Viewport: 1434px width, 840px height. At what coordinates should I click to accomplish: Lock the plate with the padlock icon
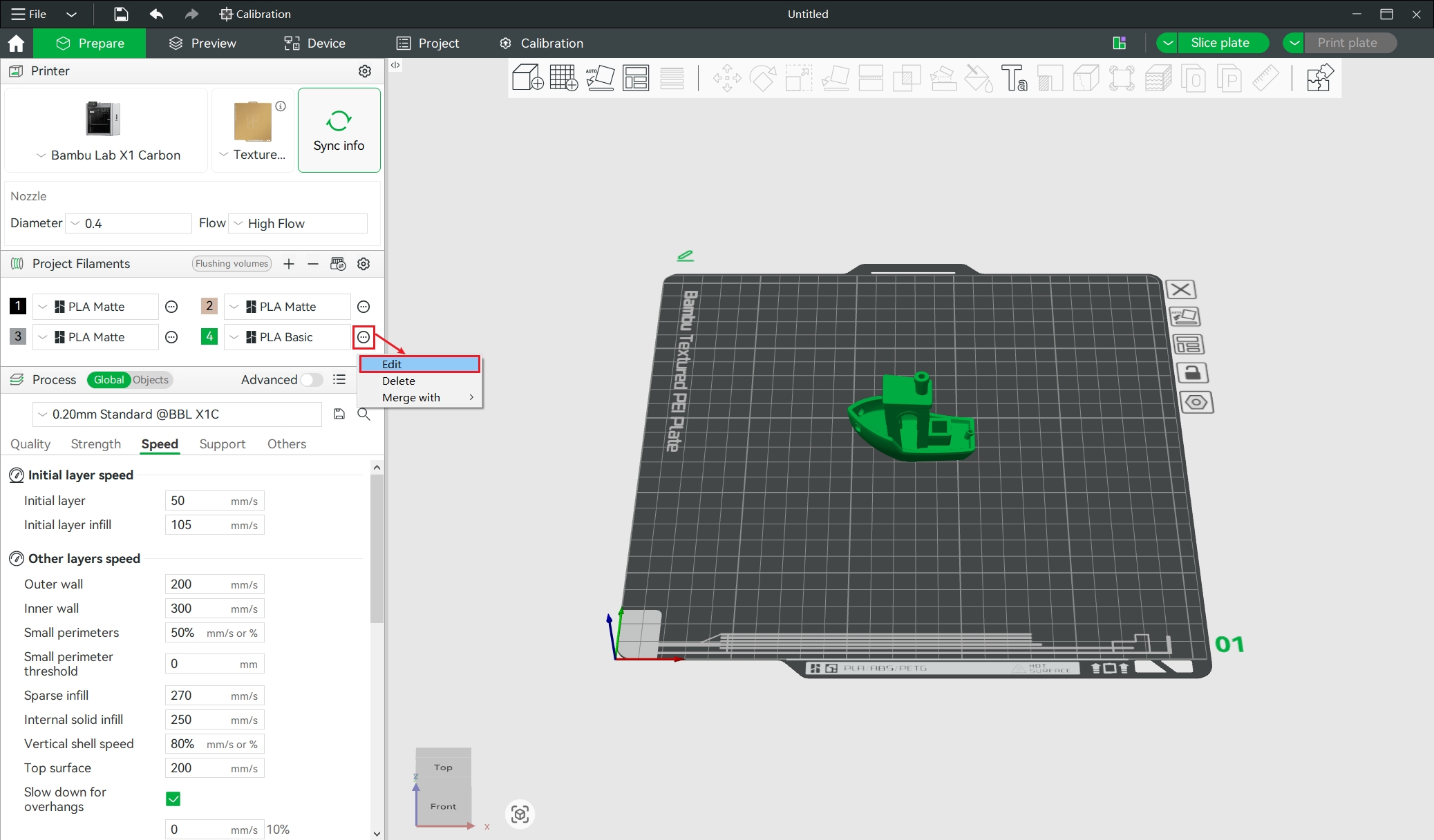[1192, 373]
